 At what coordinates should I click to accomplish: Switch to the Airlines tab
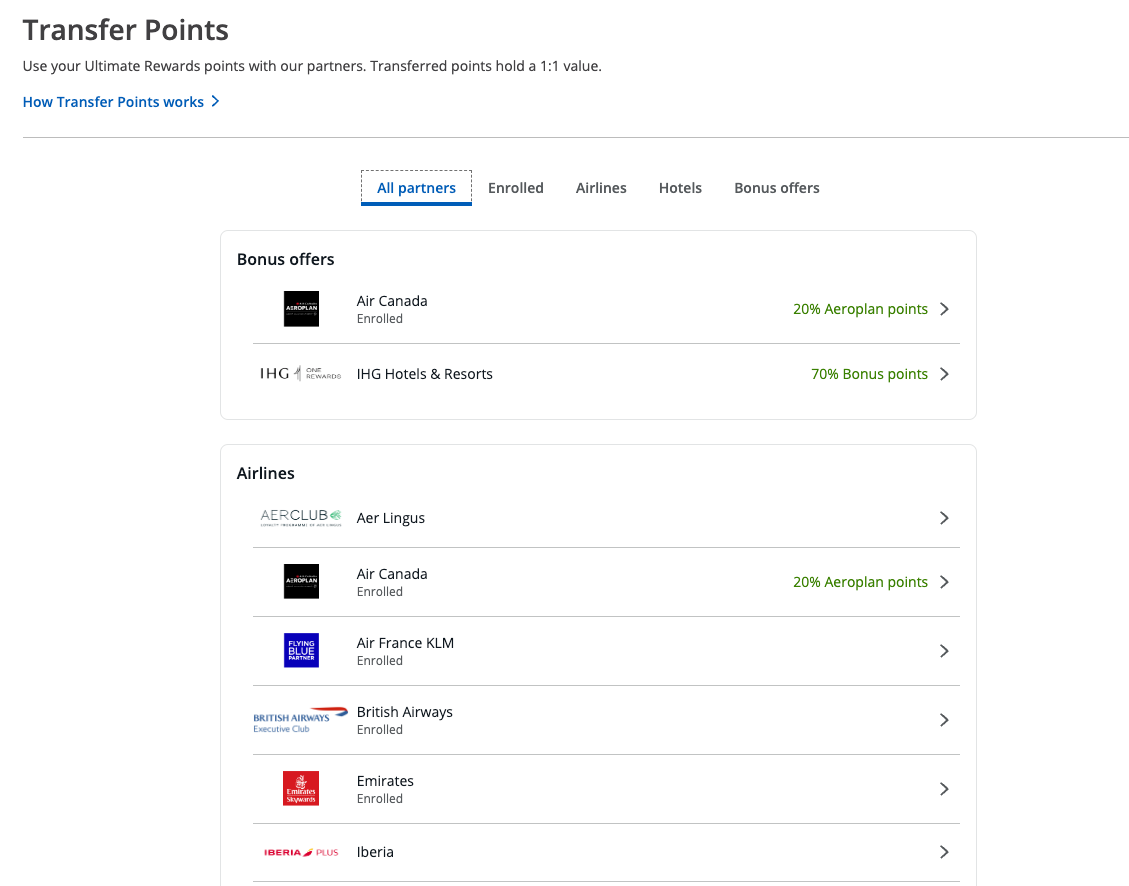[601, 187]
